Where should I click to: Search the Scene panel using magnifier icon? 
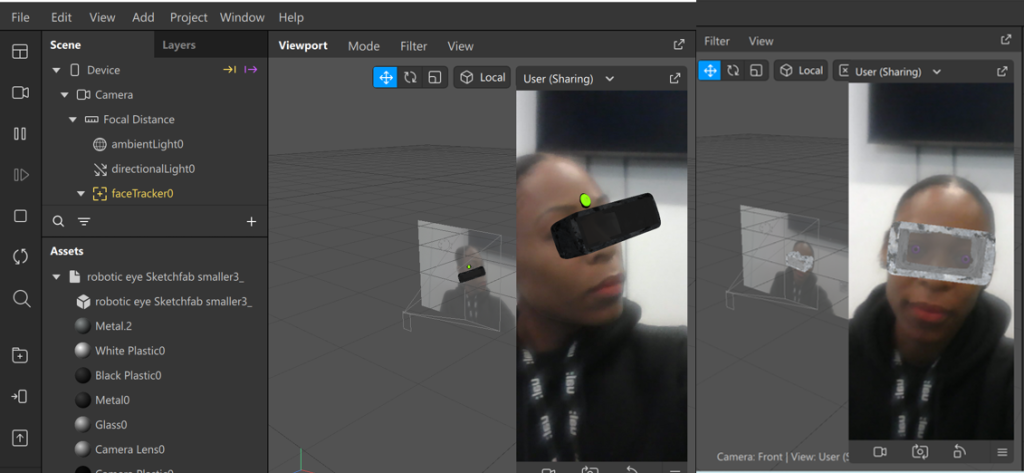(58, 221)
